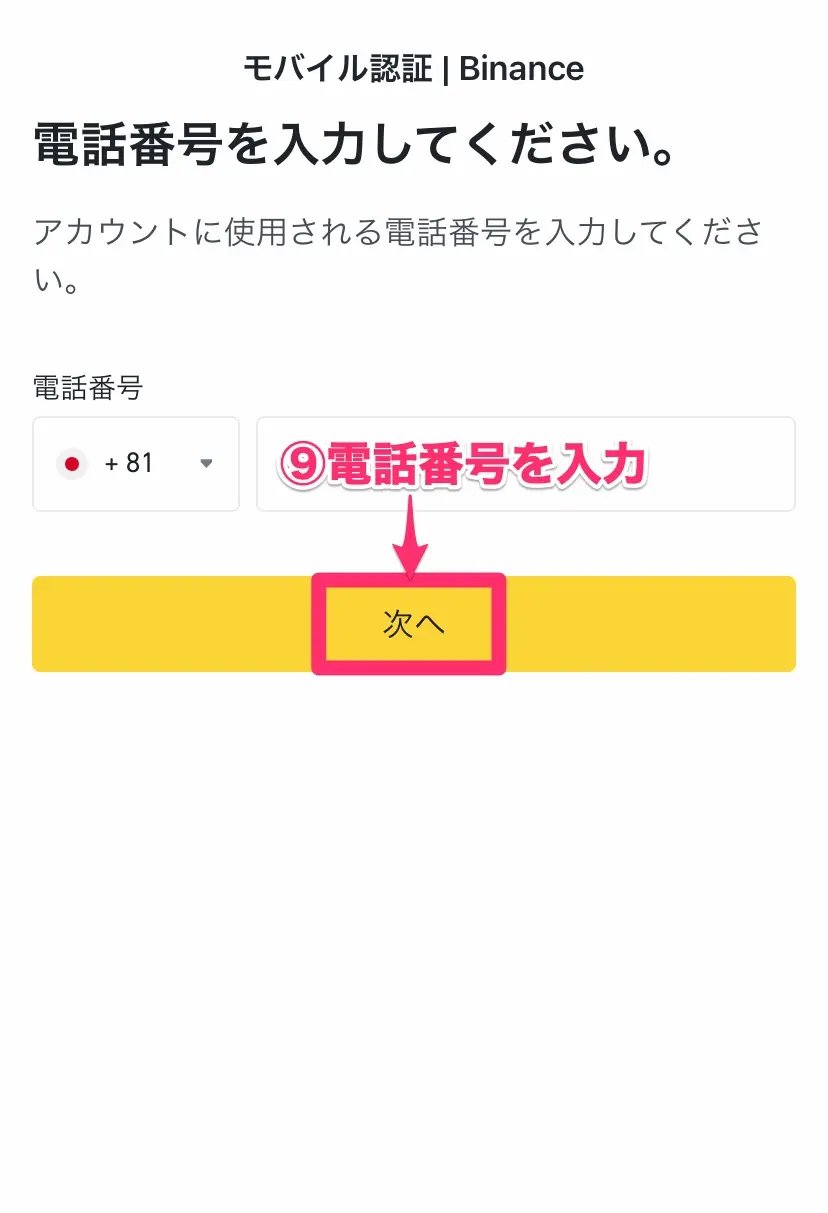This screenshot has height=1213, width=828.
Task: Click the word Binance in the title
Action: pyautogui.click(x=522, y=68)
